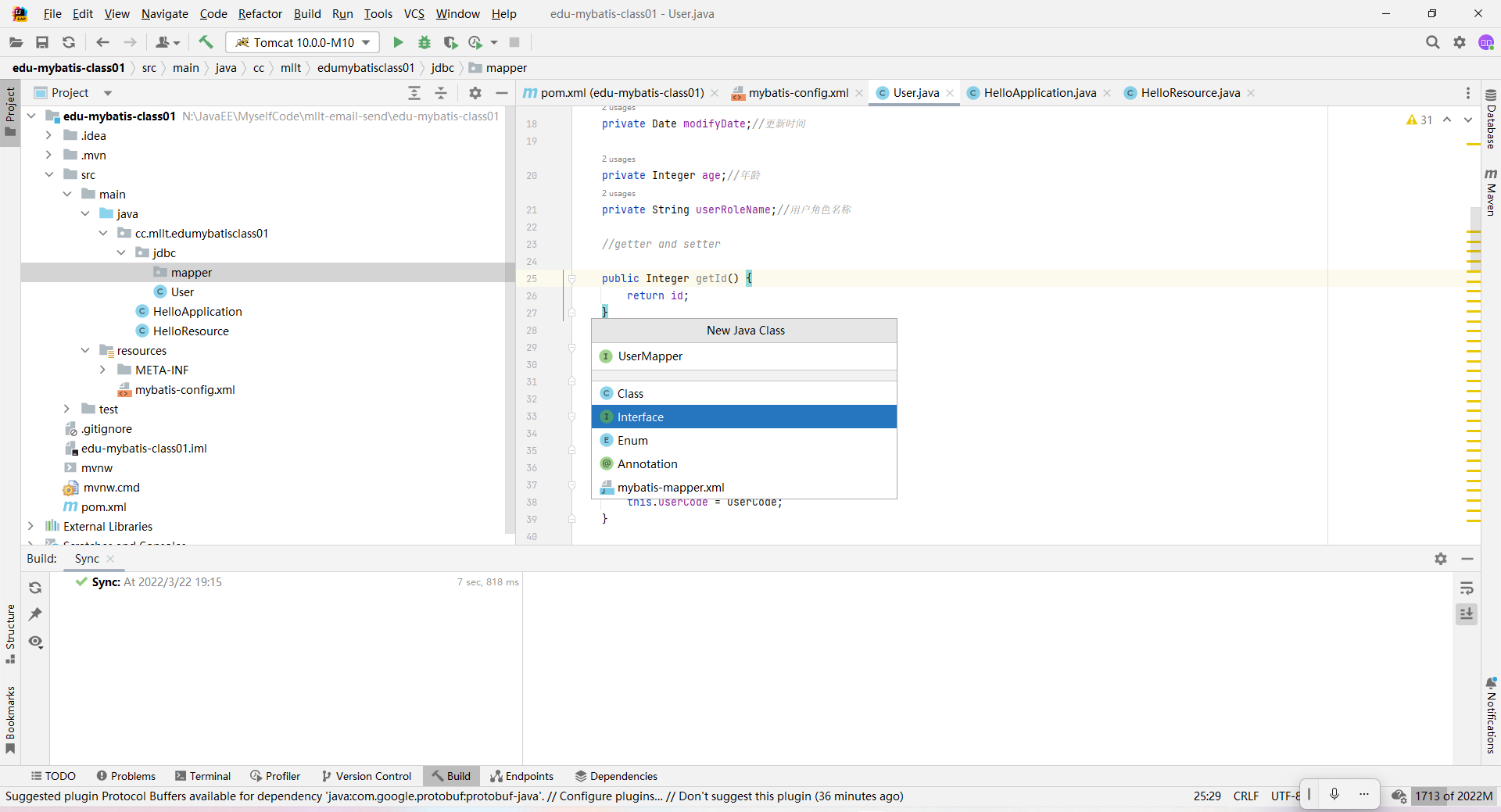Image resolution: width=1501 pixels, height=812 pixels.
Task: Go to previous highlighted warning arrow
Action: point(1447,120)
